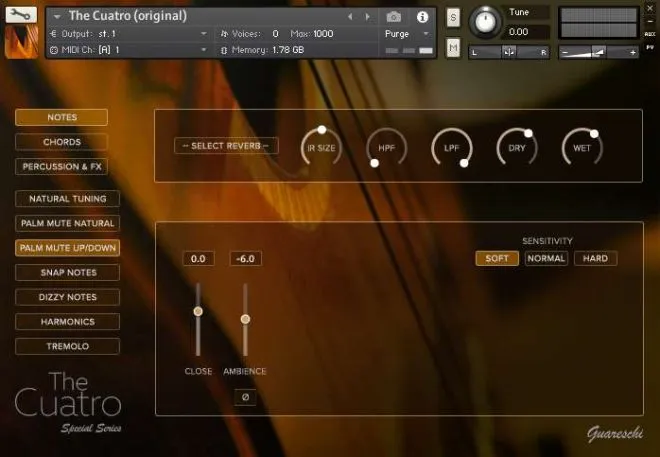Set sensitivity to HARD
This screenshot has height=457, width=660.
point(595,258)
